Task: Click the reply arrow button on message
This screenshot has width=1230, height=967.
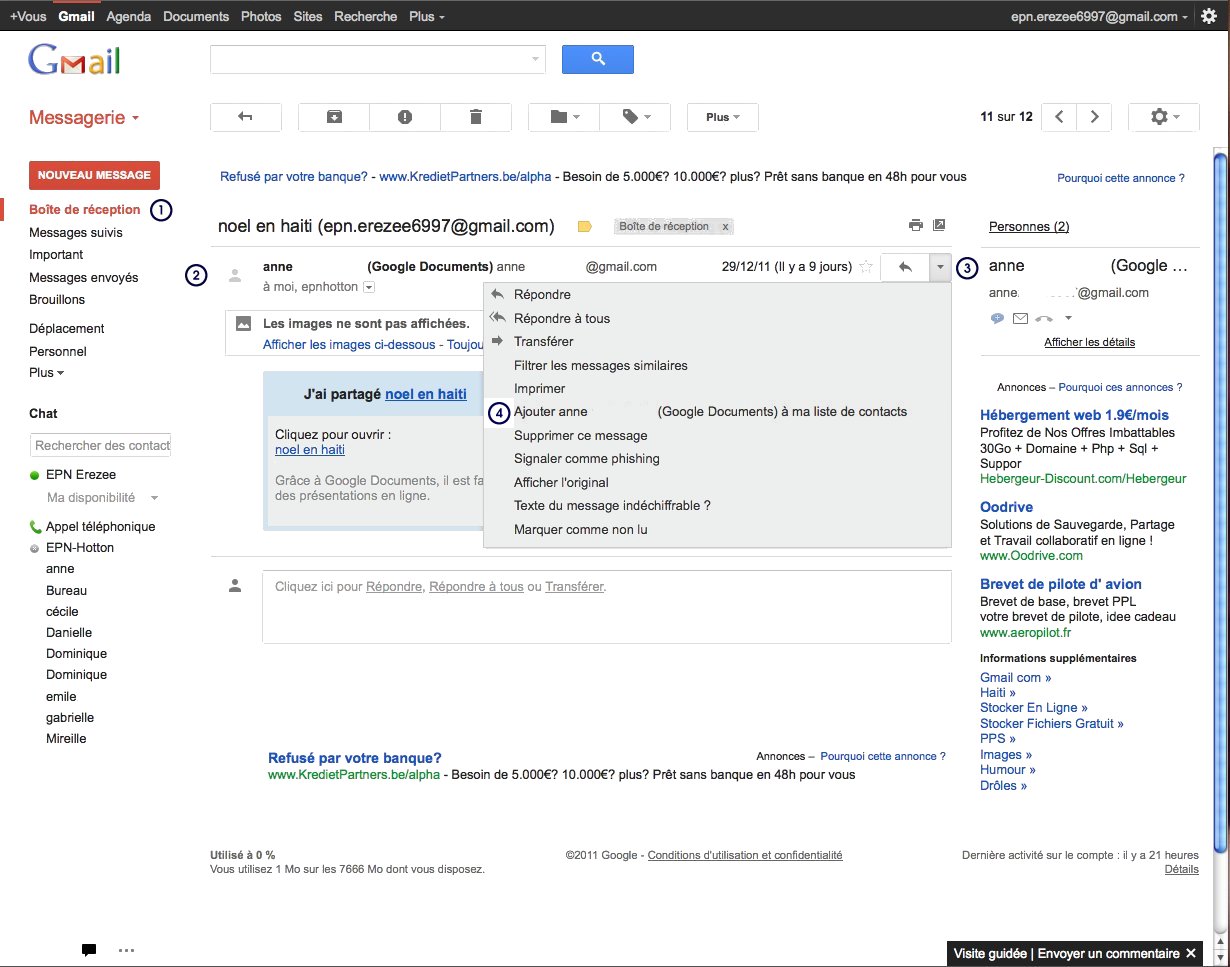Action: tap(905, 267)
